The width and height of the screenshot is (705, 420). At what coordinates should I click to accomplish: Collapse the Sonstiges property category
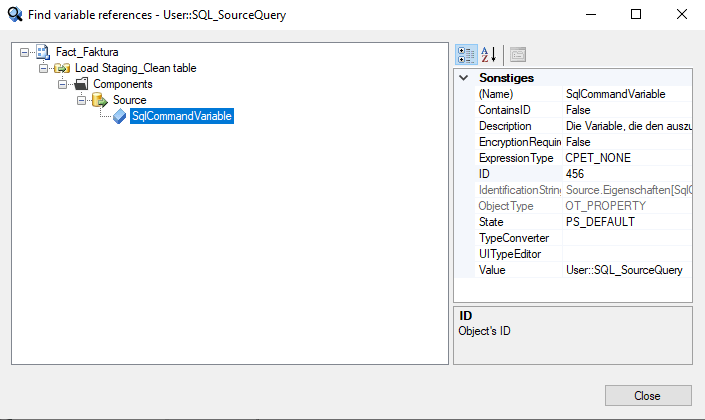coord(463,78)
